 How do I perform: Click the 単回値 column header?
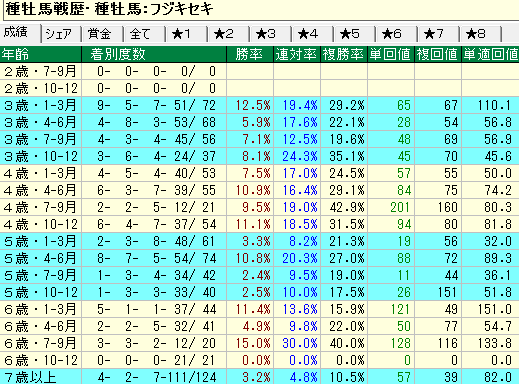391,54
